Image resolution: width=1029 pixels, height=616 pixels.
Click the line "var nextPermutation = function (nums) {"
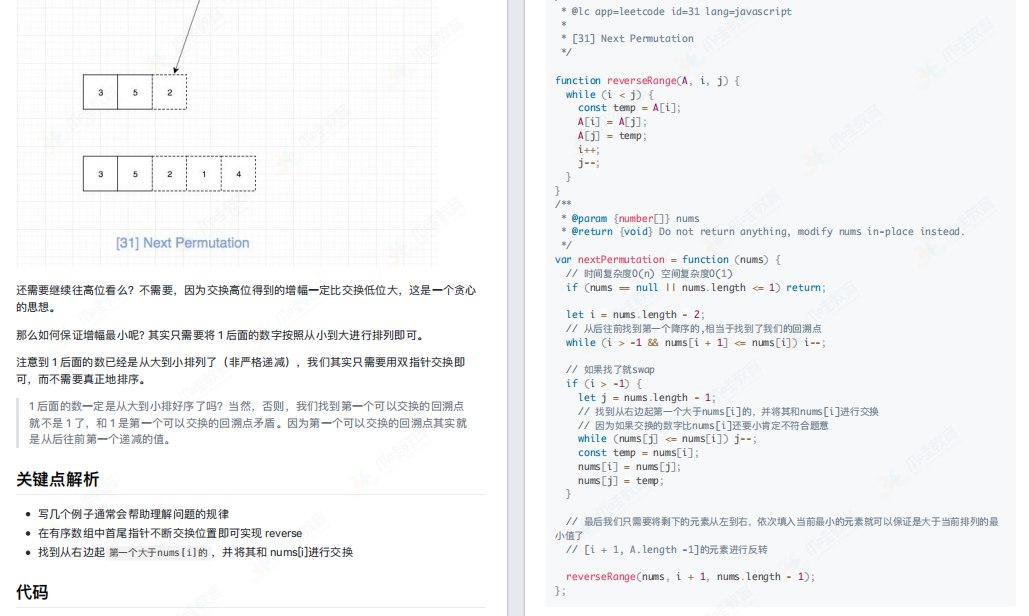pyautogui.click(x=667, y=259)
